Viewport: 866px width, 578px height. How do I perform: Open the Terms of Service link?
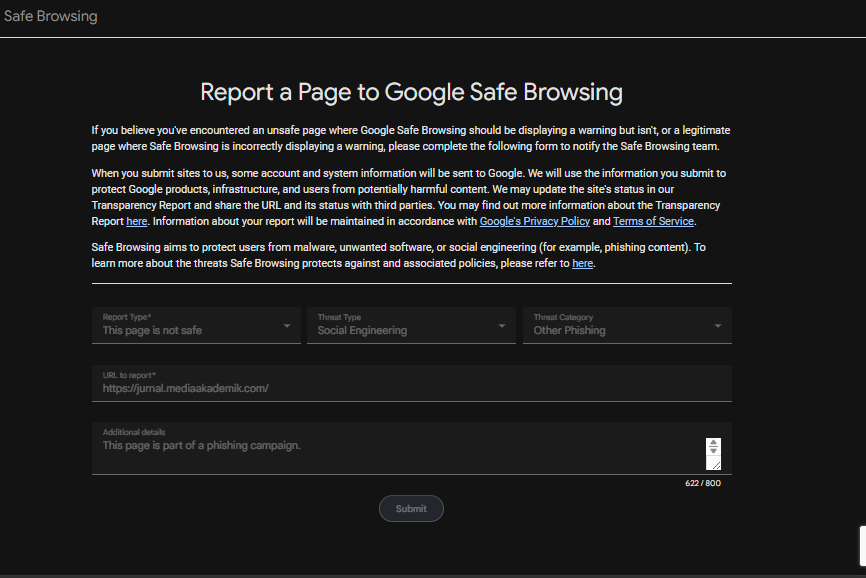[653, 221]
